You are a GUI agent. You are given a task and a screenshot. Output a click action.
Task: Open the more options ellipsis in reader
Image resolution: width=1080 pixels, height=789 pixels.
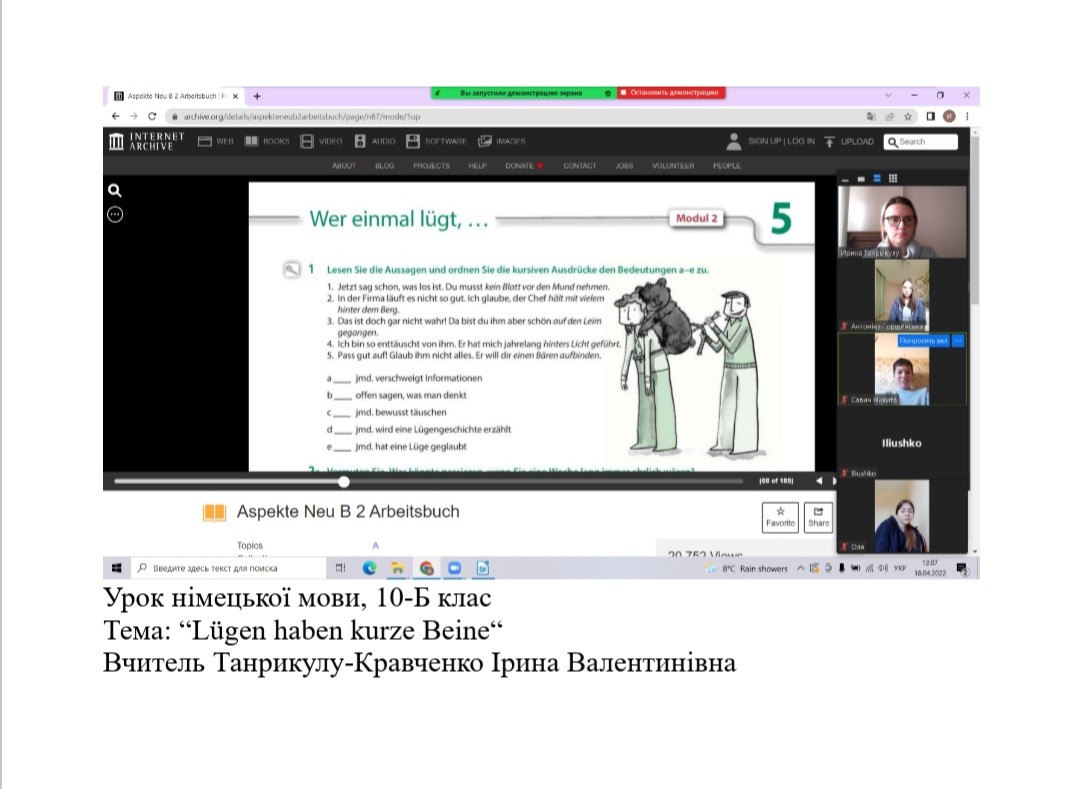coord(115,214)
